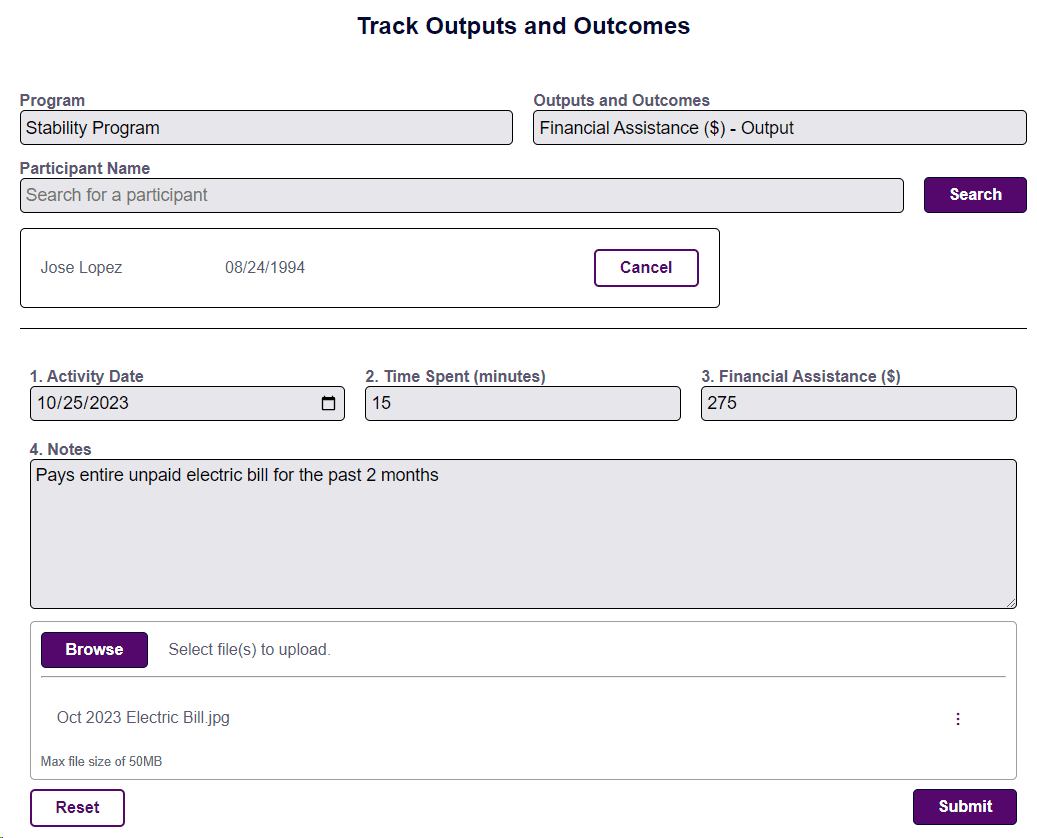
Task: Cancel the Jose Lopez participant selection
Action: pyautogui.click(x=646, y=268)
